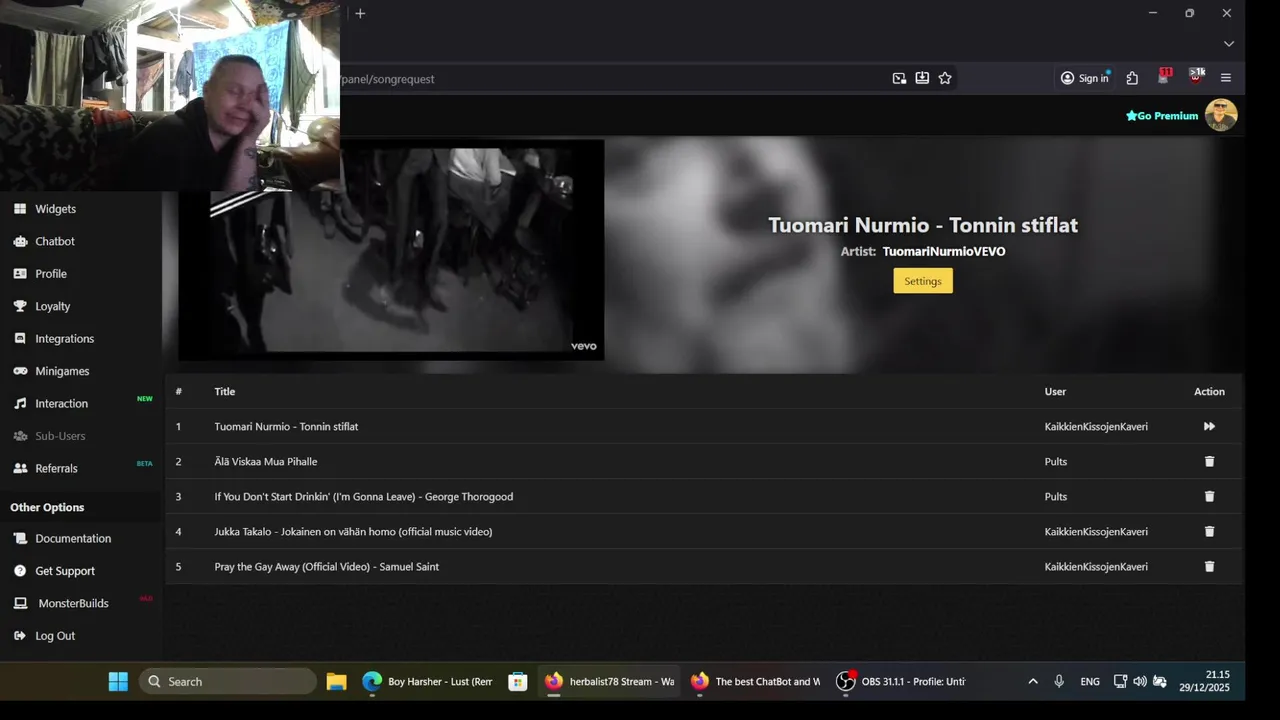The width and height of the screenshot is (1280, 720).
Task: Click the Documentation book icon
Action: tap(20, 538)
